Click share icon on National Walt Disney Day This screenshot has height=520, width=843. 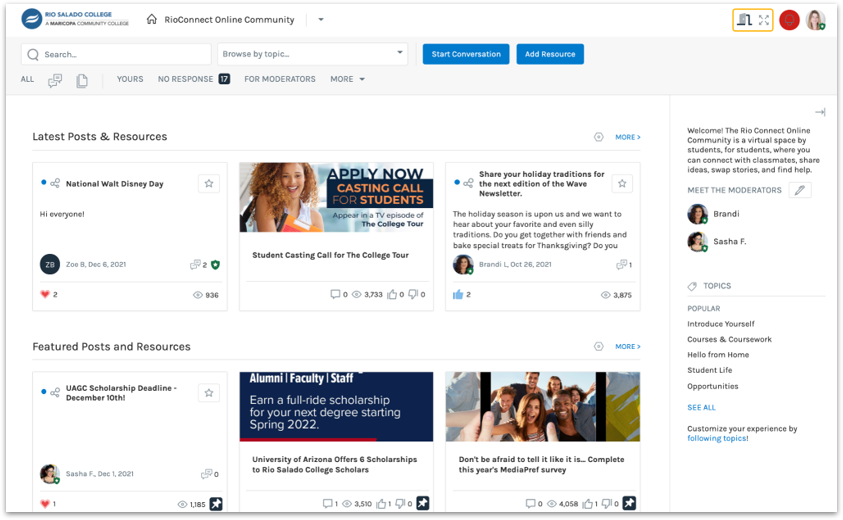click(x=55, y=183)
